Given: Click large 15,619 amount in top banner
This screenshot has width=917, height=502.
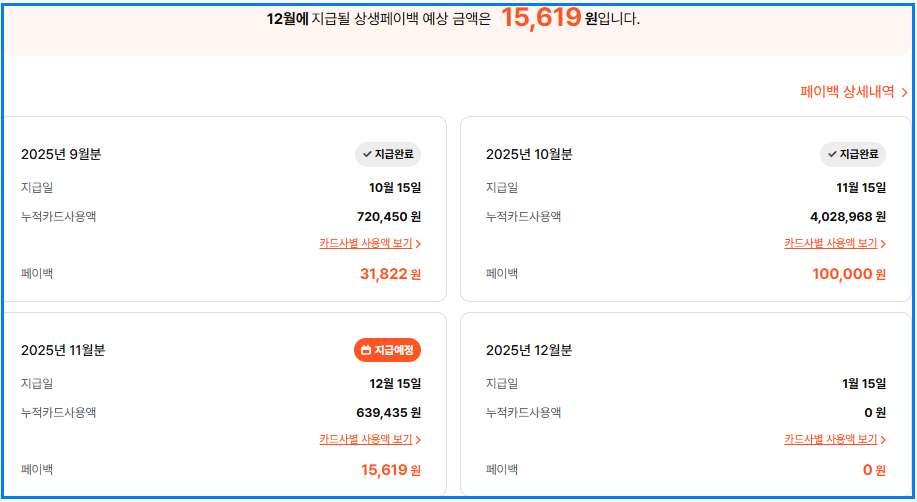Looking at the screenshot, I should tap(541, 18).
